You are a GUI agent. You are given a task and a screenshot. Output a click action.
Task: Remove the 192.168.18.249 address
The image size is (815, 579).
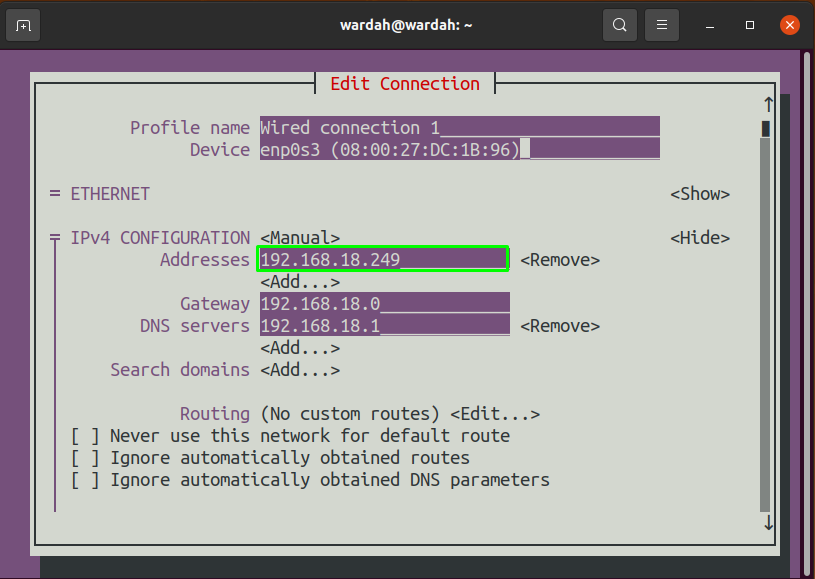[560, 260]
